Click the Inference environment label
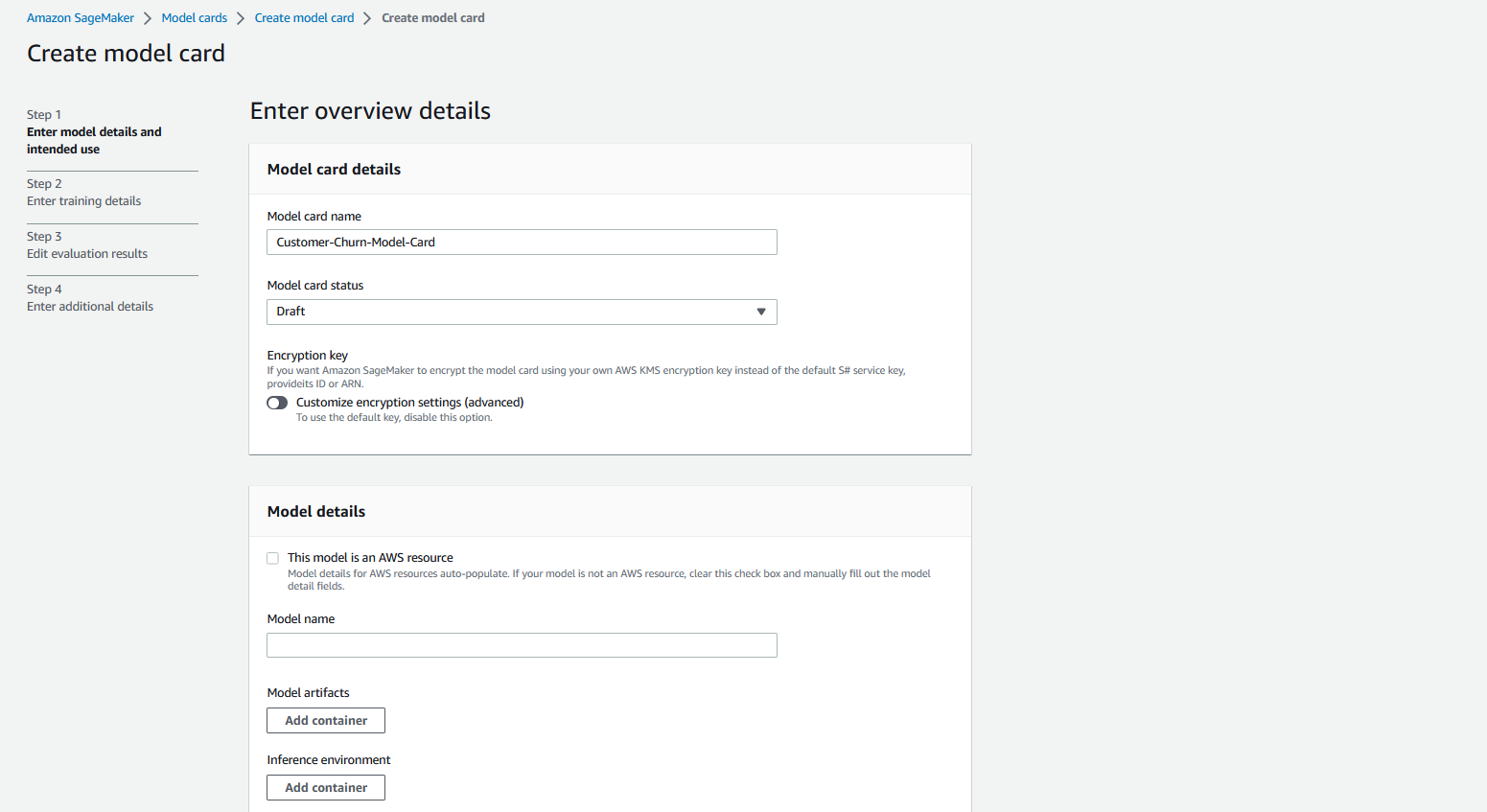Viewport: 1487px width, 812px height. [329, 760]
